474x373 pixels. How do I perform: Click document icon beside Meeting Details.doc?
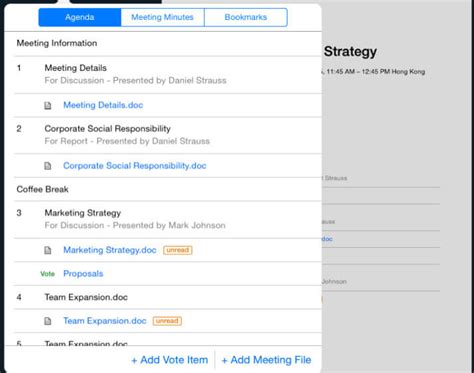pyautogui.click(x=48, y=106)
